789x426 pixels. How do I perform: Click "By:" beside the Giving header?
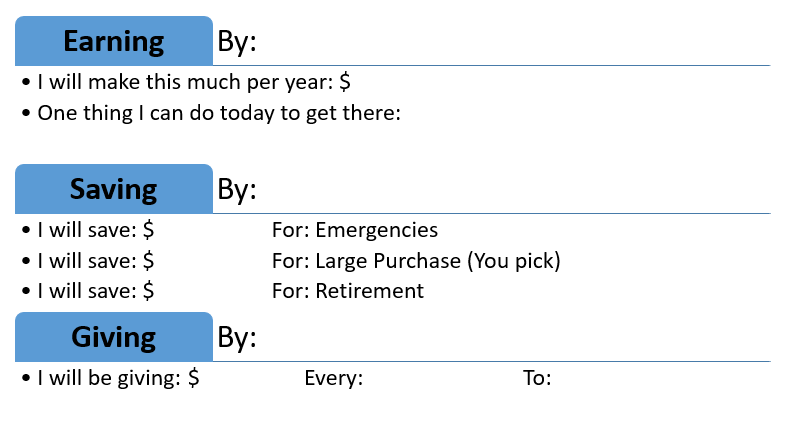(237, 338)
